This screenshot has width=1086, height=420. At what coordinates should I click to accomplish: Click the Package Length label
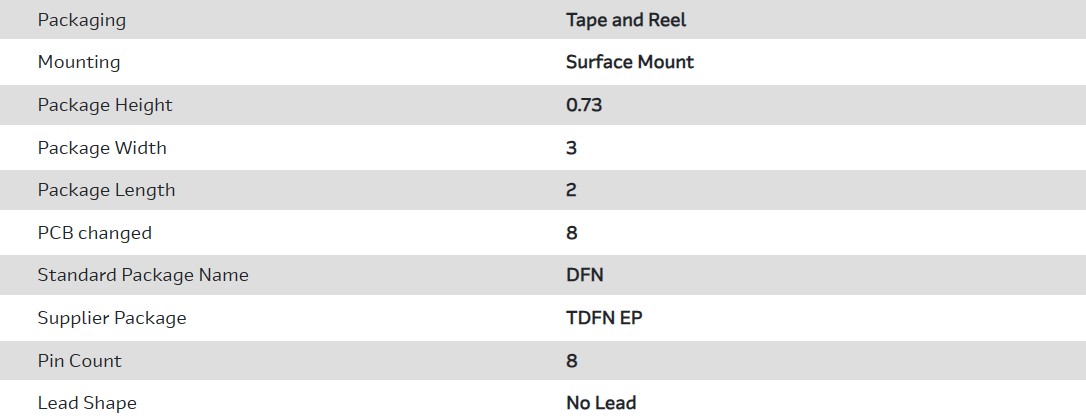[x=106, y=190]
